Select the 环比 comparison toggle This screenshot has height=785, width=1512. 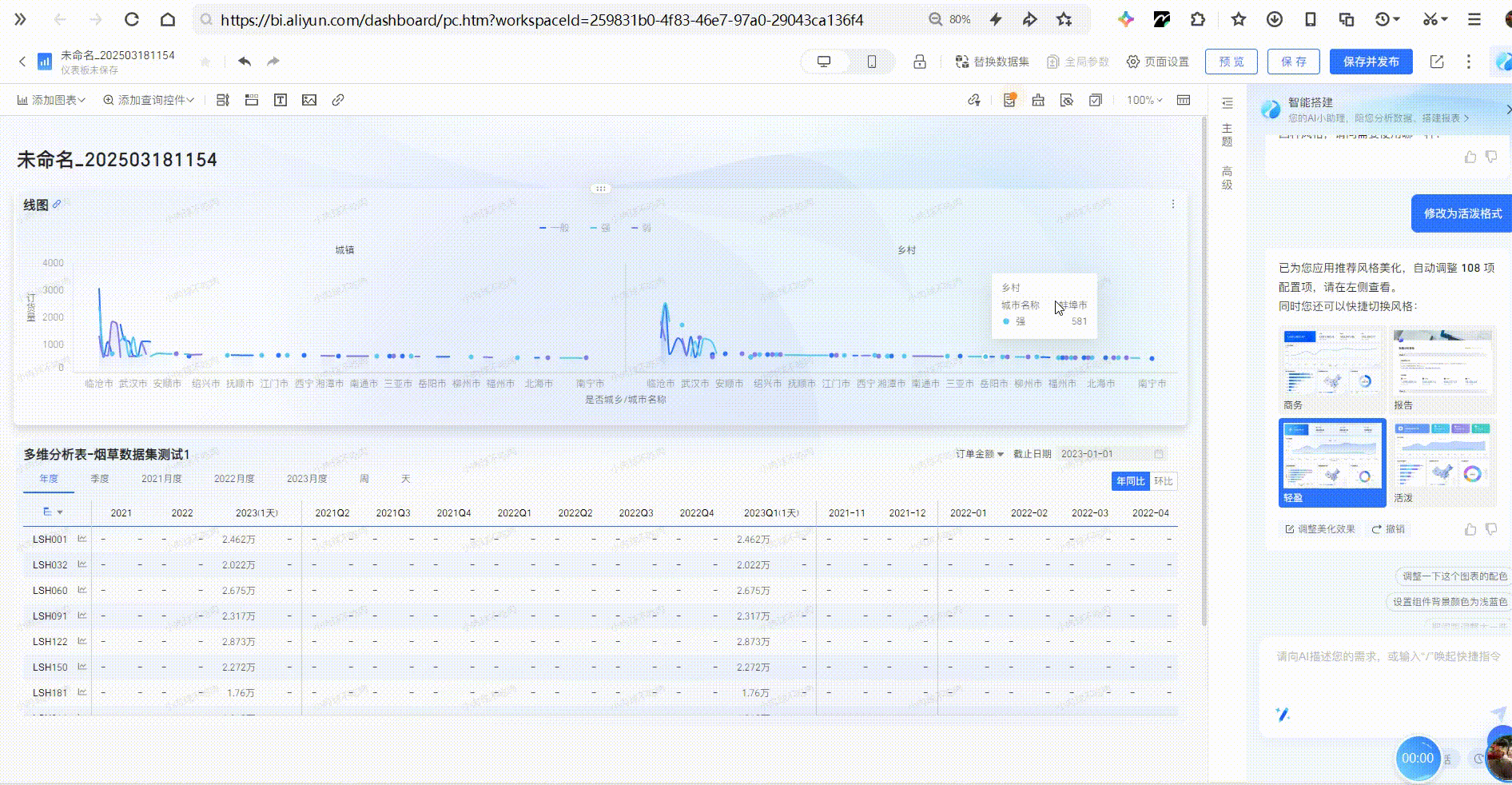click(x=1164, y=481)
